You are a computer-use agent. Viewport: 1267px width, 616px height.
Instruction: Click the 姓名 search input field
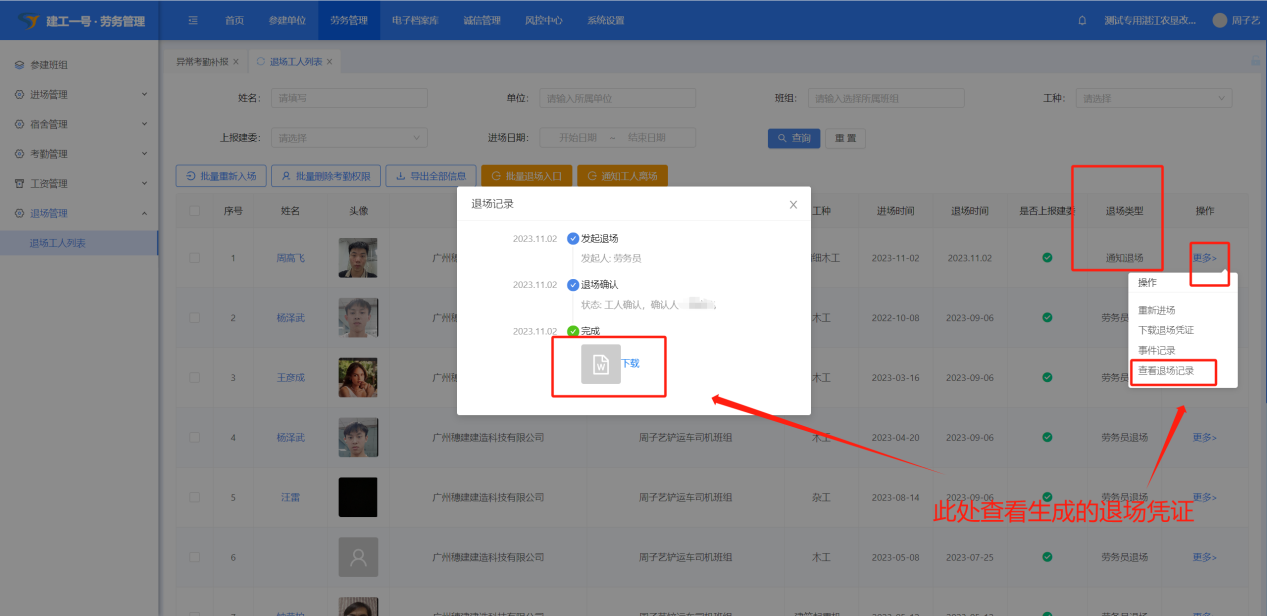coord(349,98)
